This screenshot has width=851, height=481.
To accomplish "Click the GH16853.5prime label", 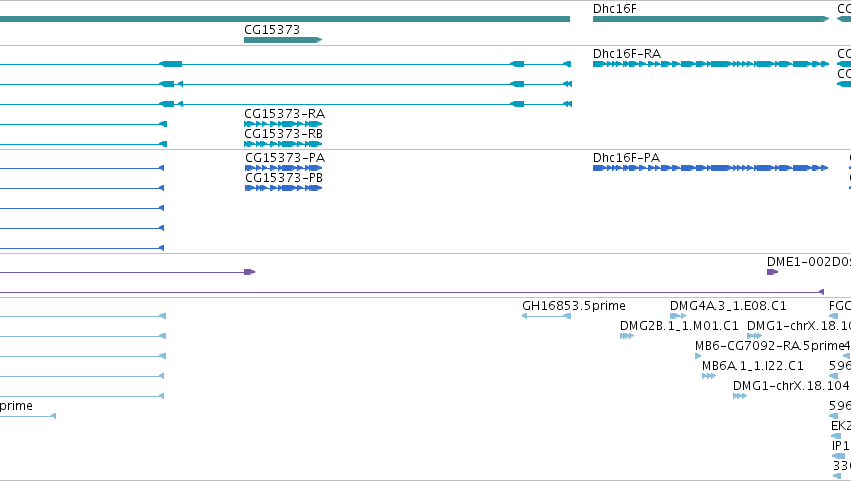I will point(574,306).
